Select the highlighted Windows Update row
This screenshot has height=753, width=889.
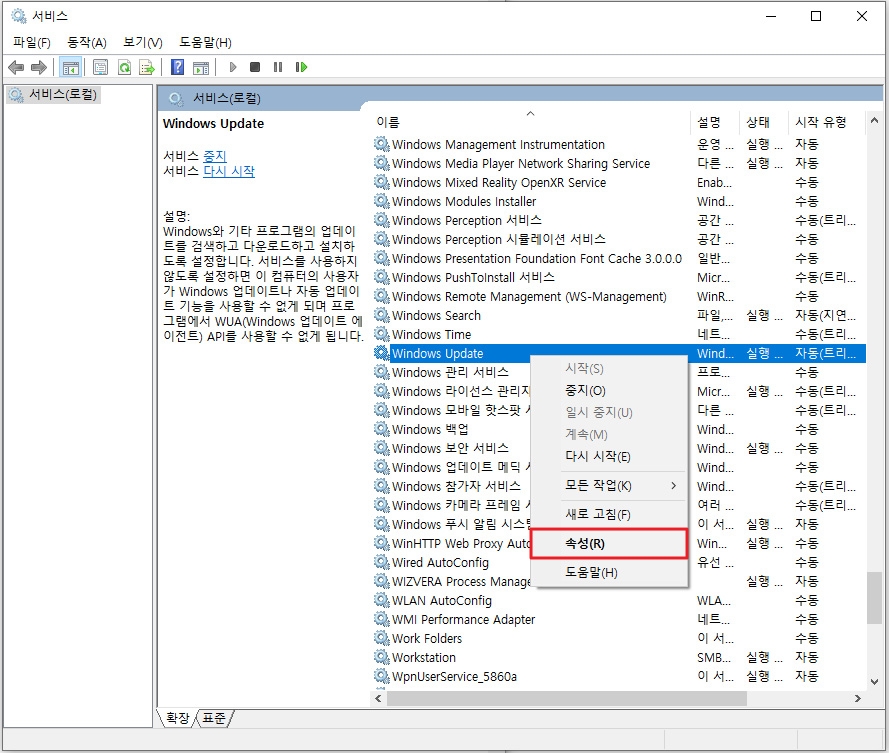click(x=619, y=353)
